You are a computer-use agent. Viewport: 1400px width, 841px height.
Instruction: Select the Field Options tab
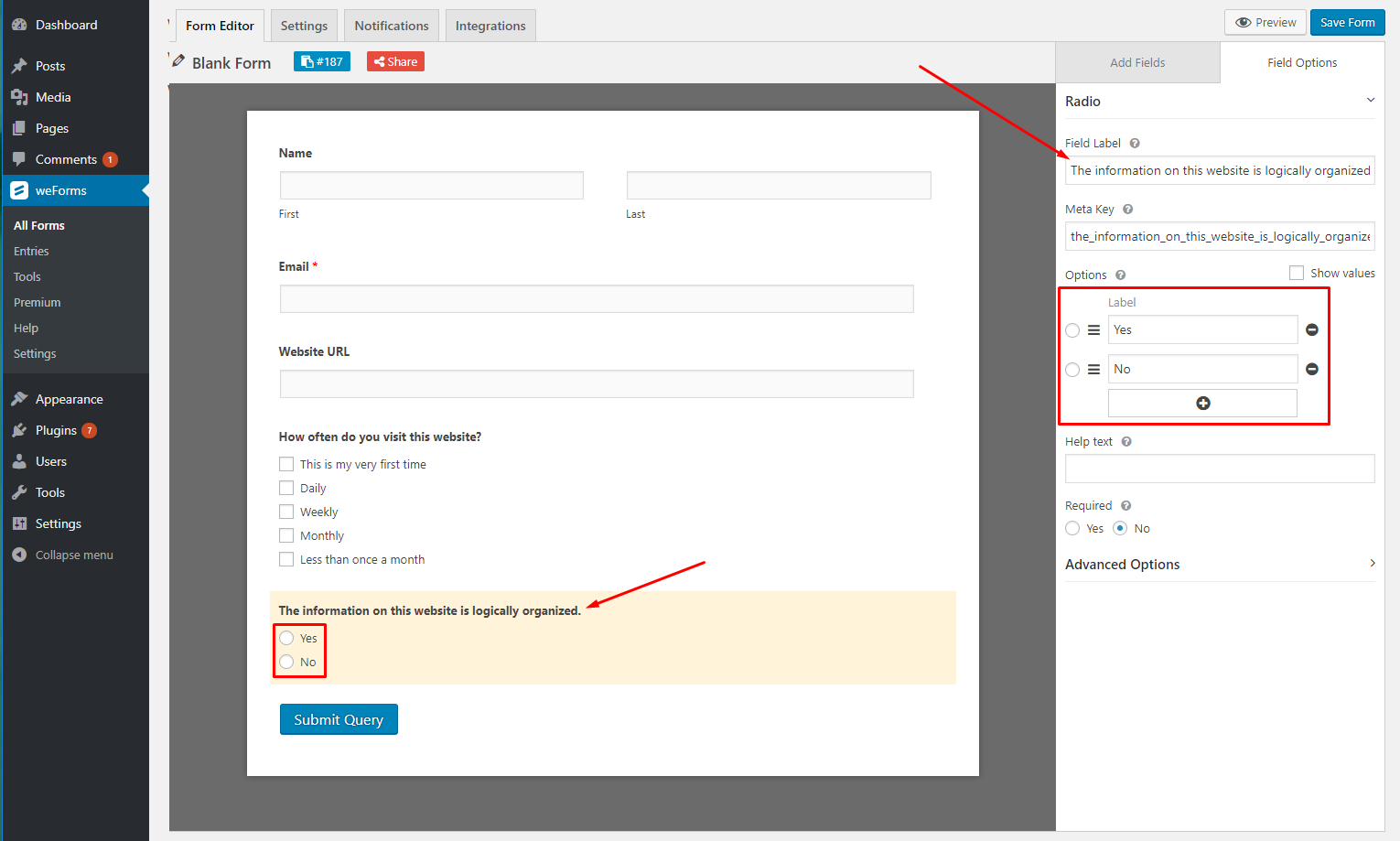1302,62
